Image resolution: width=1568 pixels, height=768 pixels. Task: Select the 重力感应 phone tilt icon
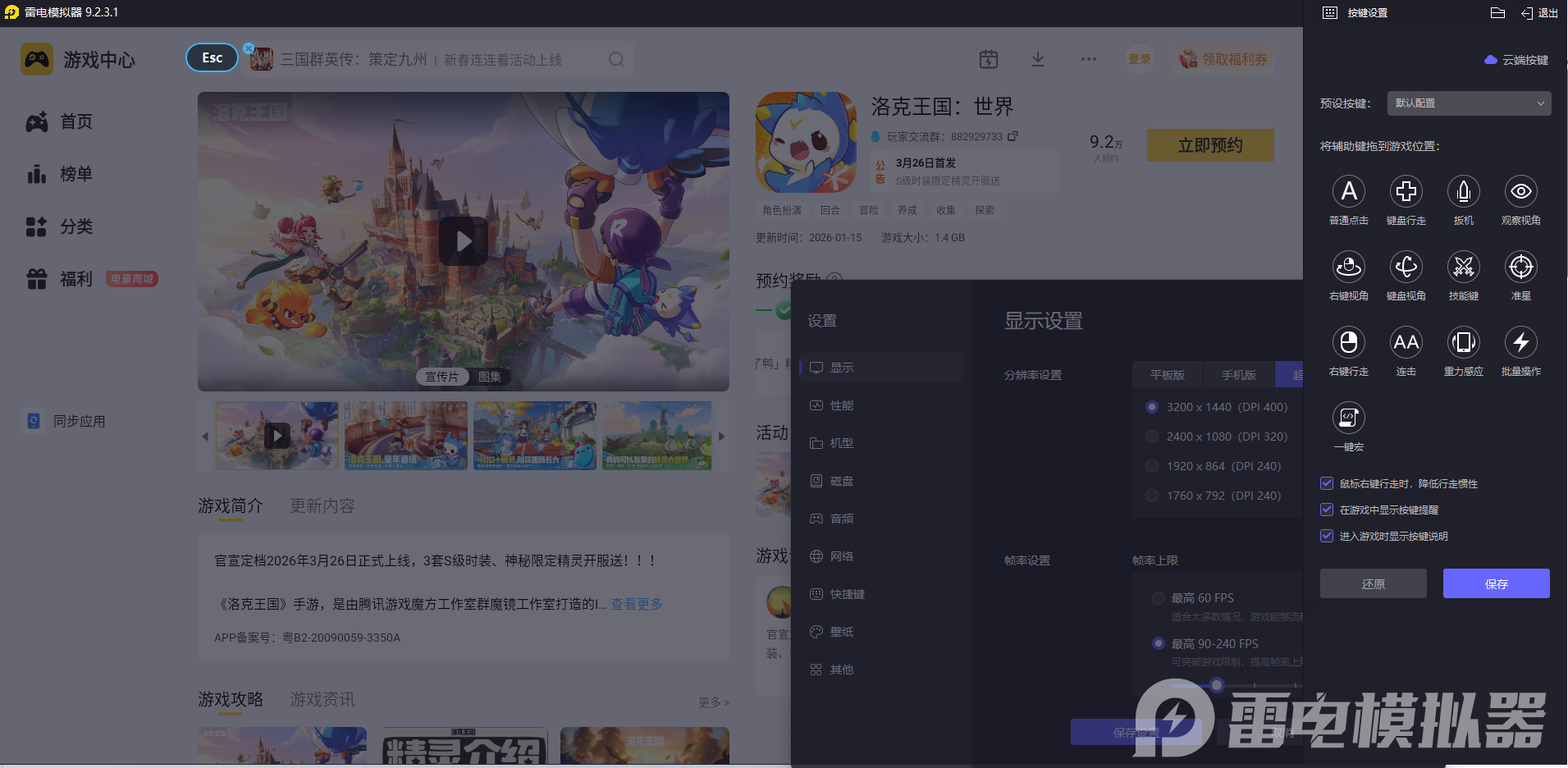click(1463, 342)
